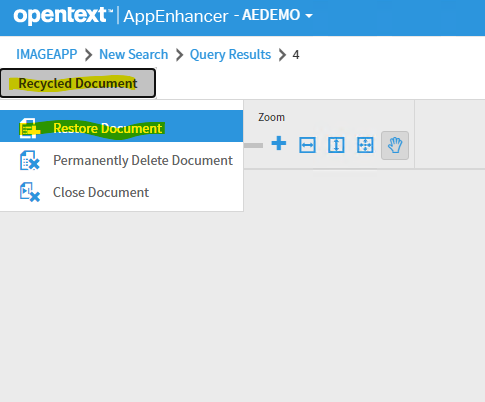Choose the fit to window icon
This screenshot has width=485, height=402.
tap(365, 145)
